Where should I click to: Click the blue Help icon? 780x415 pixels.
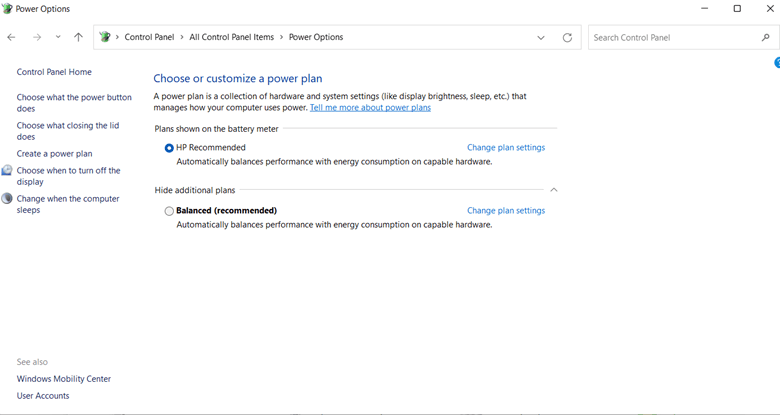776,63
